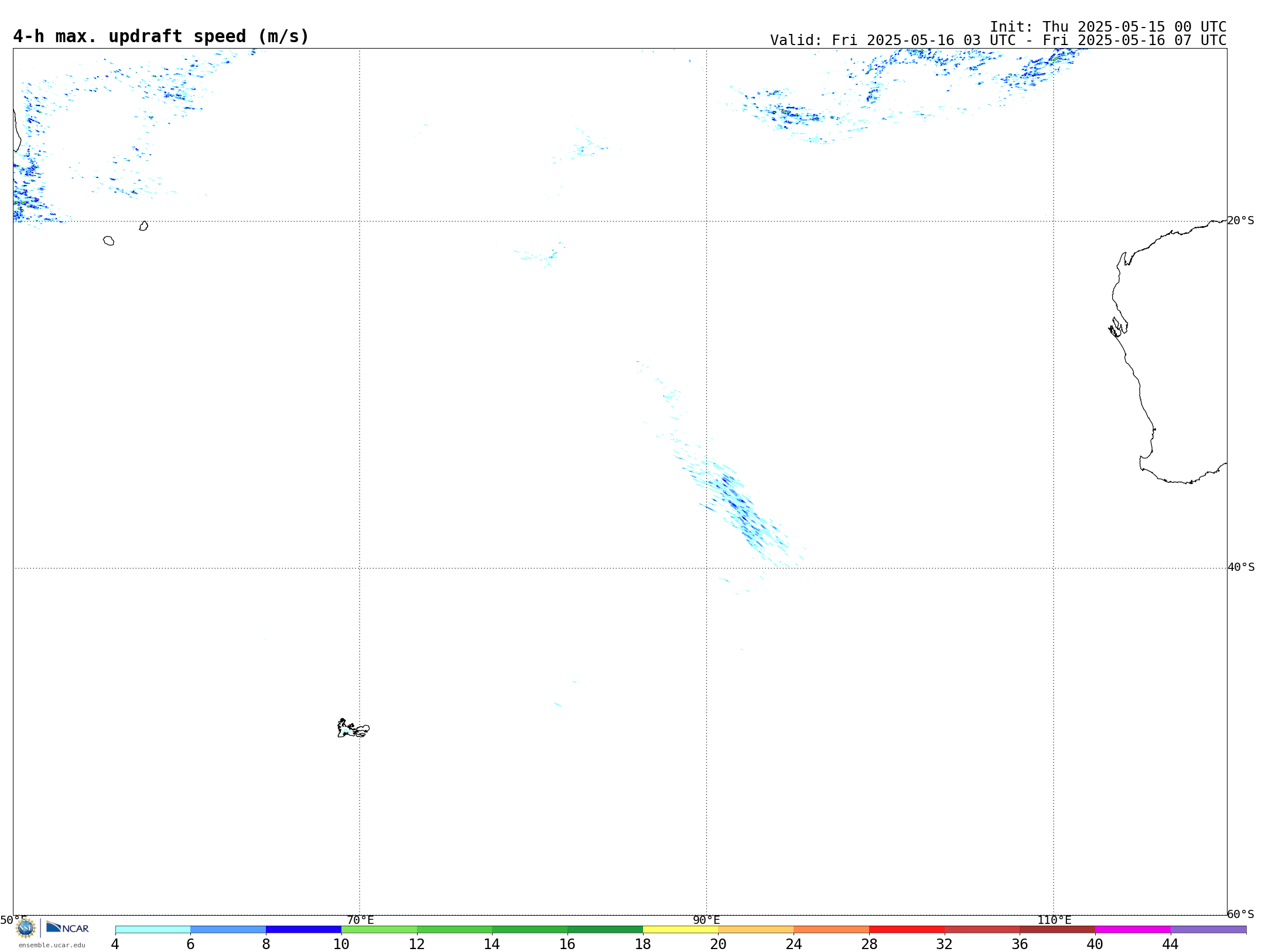Click the colorbar tick label 10
The height and width of the screenshot is (952, 1265).
(x=341, y=944)
